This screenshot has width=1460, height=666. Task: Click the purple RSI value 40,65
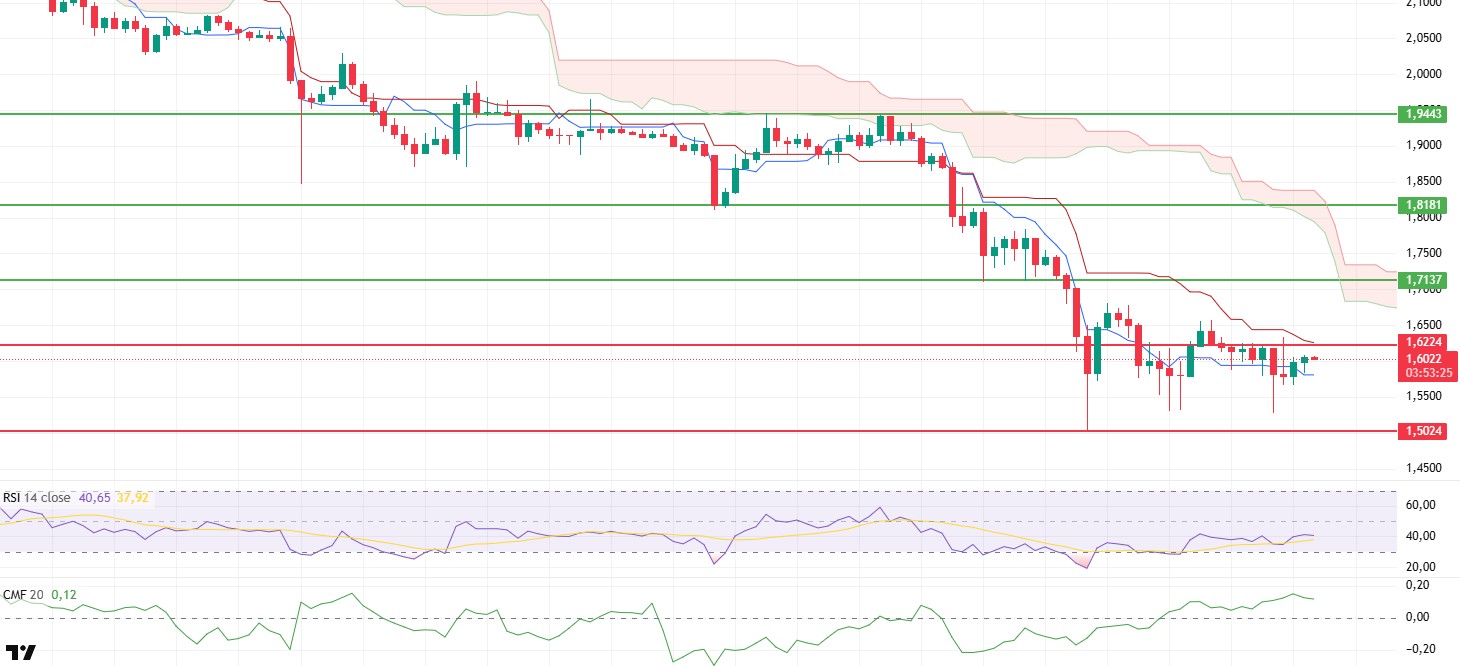click(x=95, y=498)
